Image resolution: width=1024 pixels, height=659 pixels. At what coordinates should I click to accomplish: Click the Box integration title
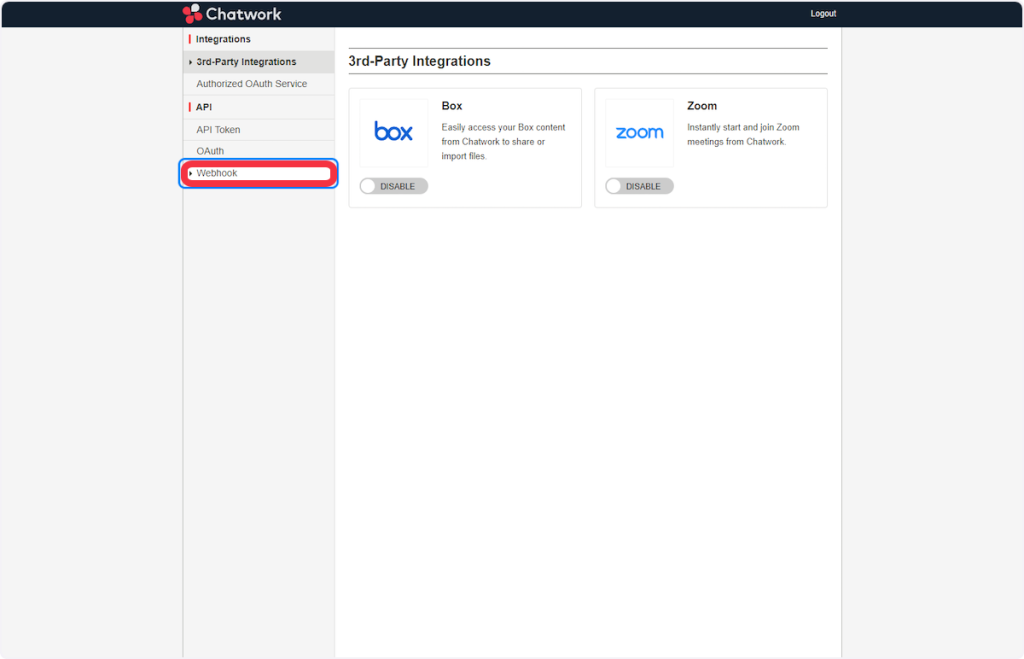point(452,106)
